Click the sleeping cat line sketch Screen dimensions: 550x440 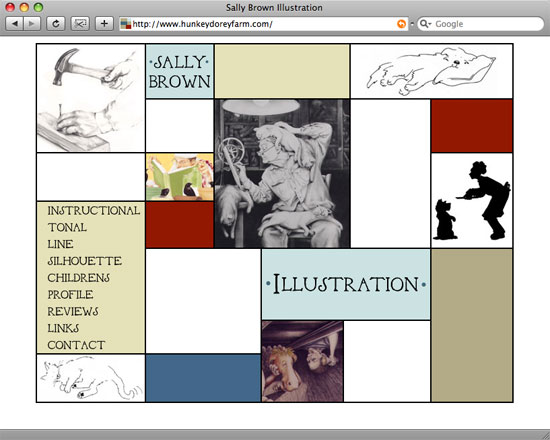(x=91, y=378)
